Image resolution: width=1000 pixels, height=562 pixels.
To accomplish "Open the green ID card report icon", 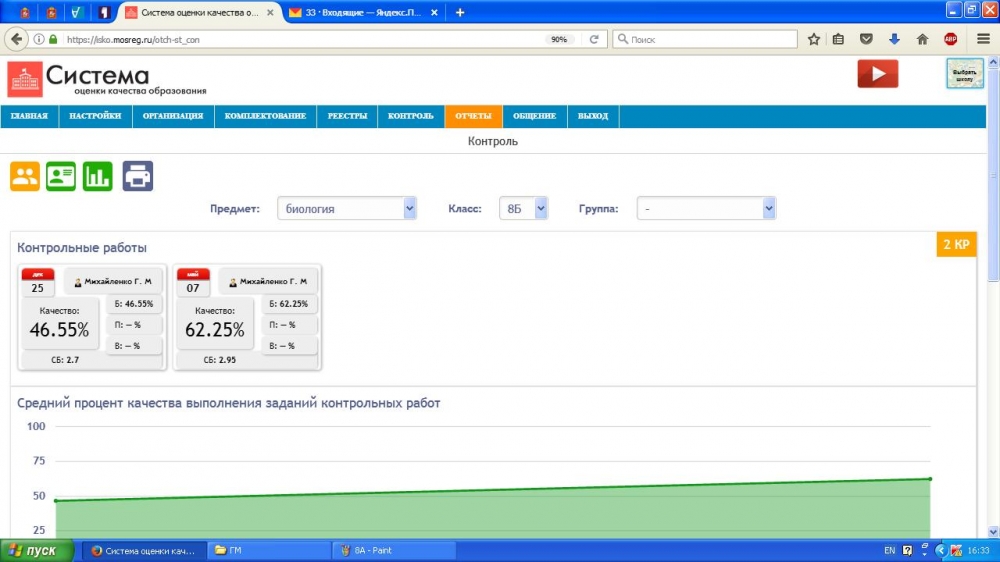I will 61,176.
